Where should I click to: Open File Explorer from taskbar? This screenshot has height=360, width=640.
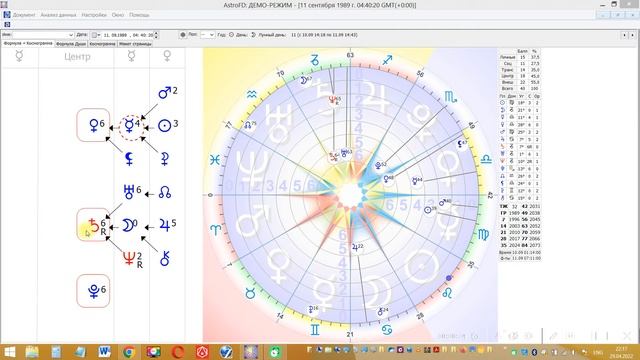pyautogui.click(x=32, y=352)
